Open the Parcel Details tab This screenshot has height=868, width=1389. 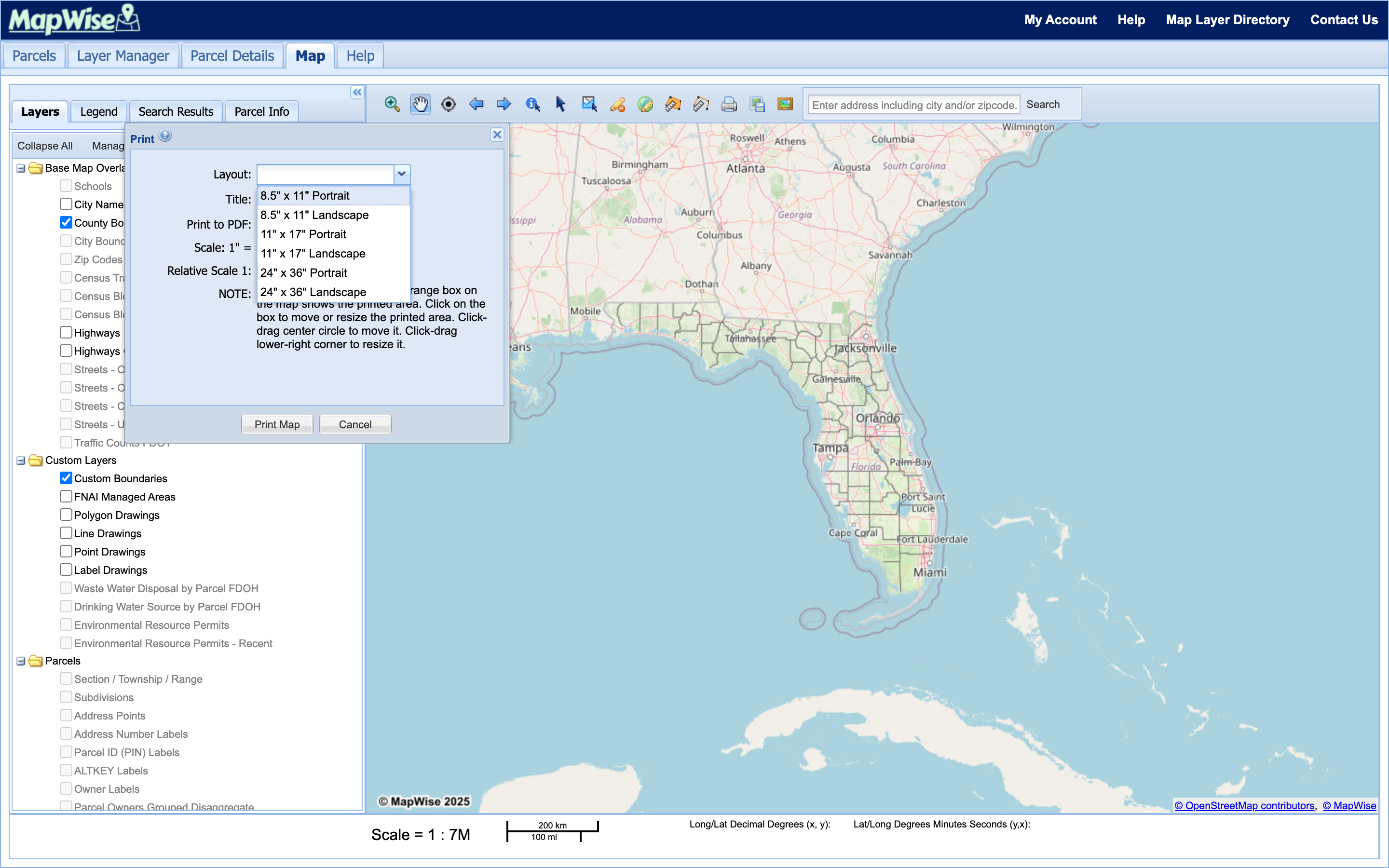pos(232,55)
